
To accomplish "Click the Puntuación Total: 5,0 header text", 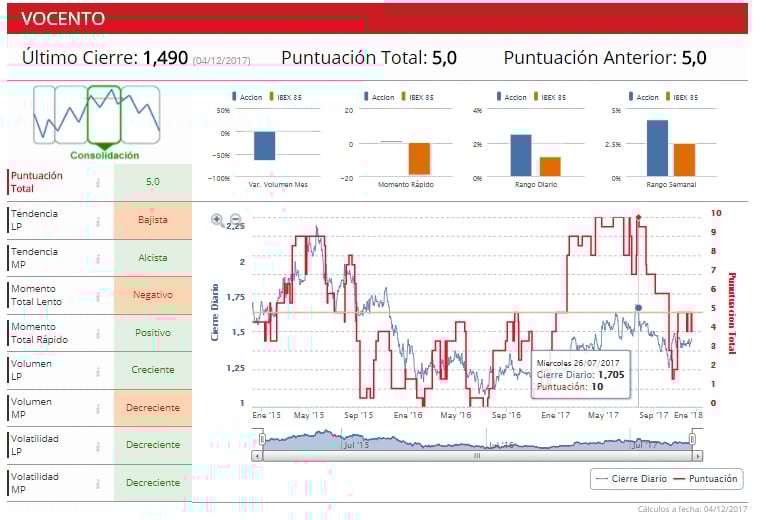I will [x=369, y=58].
